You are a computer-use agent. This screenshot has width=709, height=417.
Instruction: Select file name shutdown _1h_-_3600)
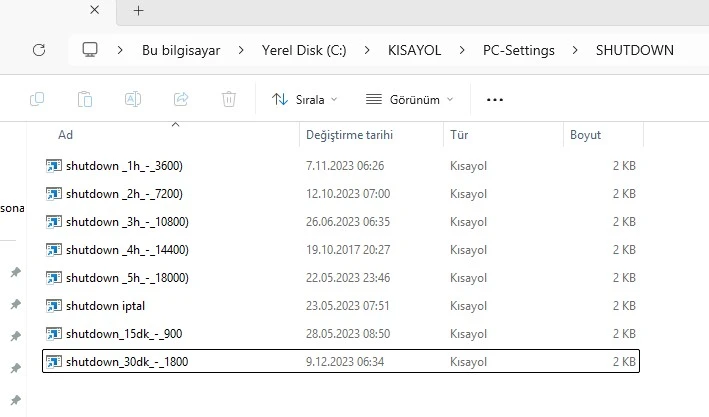(124, 166)
